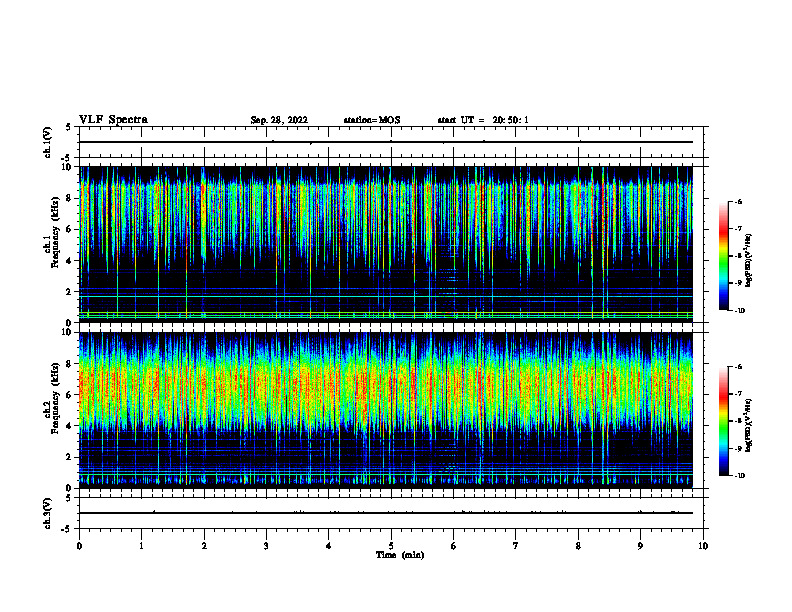Click the ch.2 "Frequency (kHz)" axis label
Image resolution: width=792 pixels, height=612 pixels.
pos(55,398)
